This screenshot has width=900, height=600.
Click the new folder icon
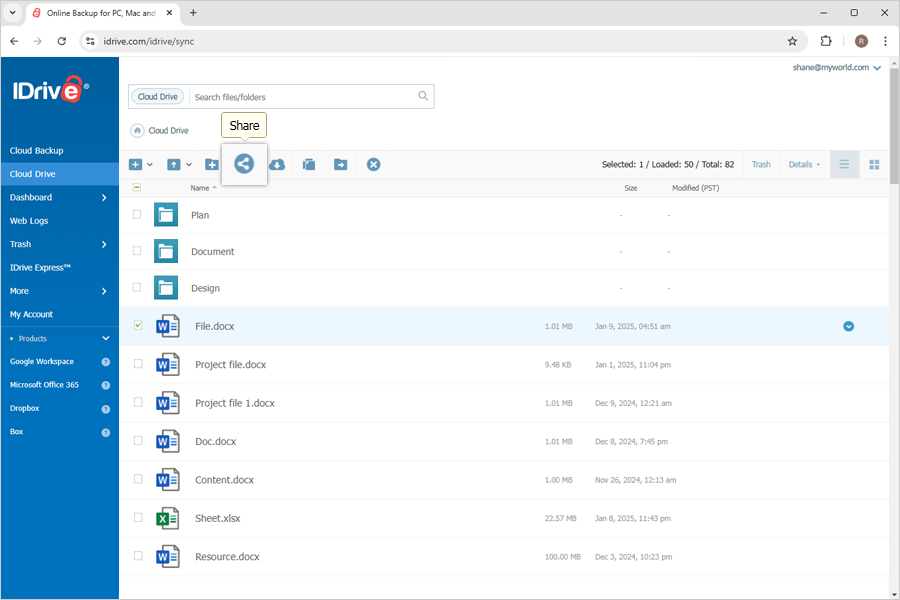click(x=212, y=165)
